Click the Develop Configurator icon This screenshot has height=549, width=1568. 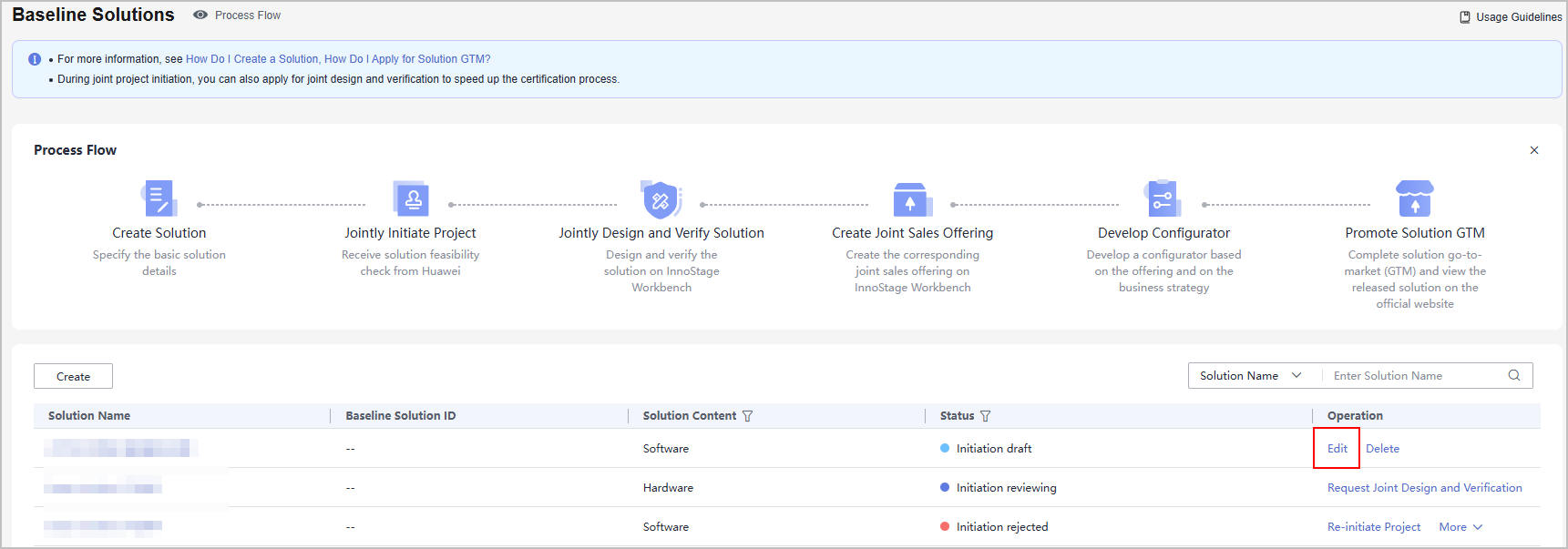point(1163,198)
